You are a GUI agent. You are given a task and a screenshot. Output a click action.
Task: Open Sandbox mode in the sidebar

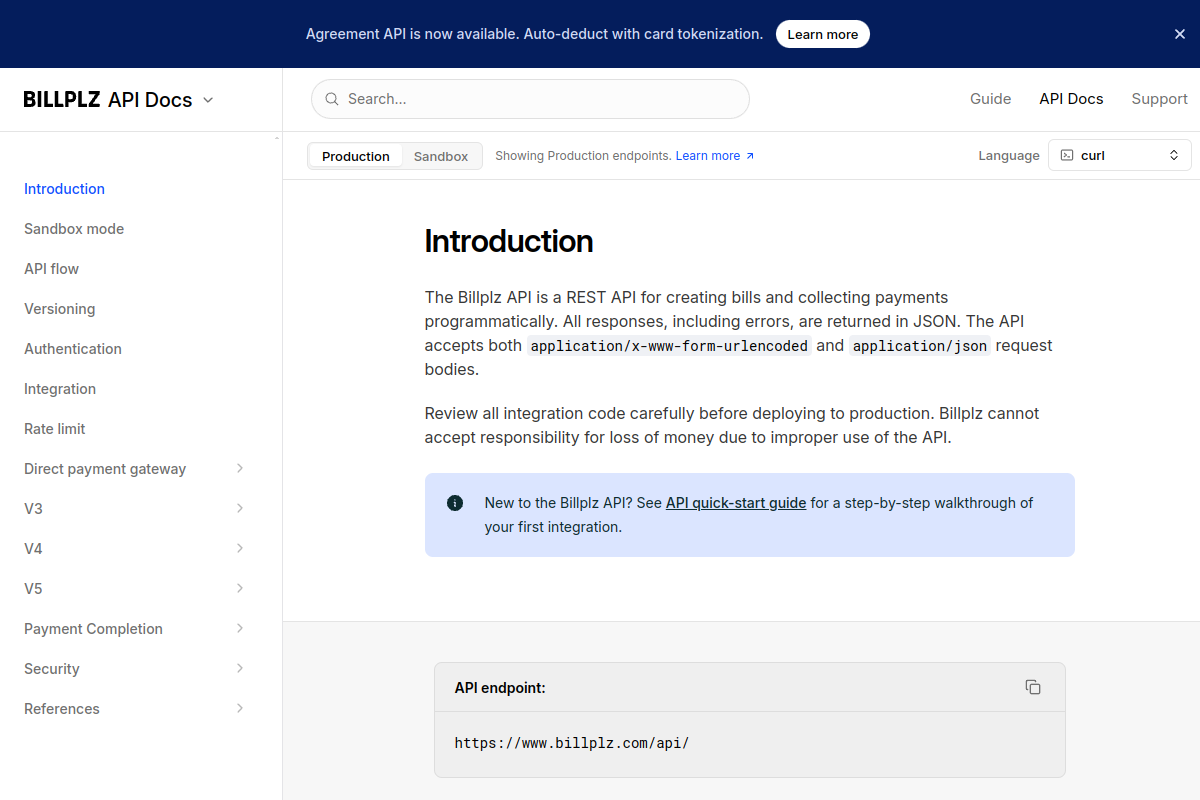[74, 229]
